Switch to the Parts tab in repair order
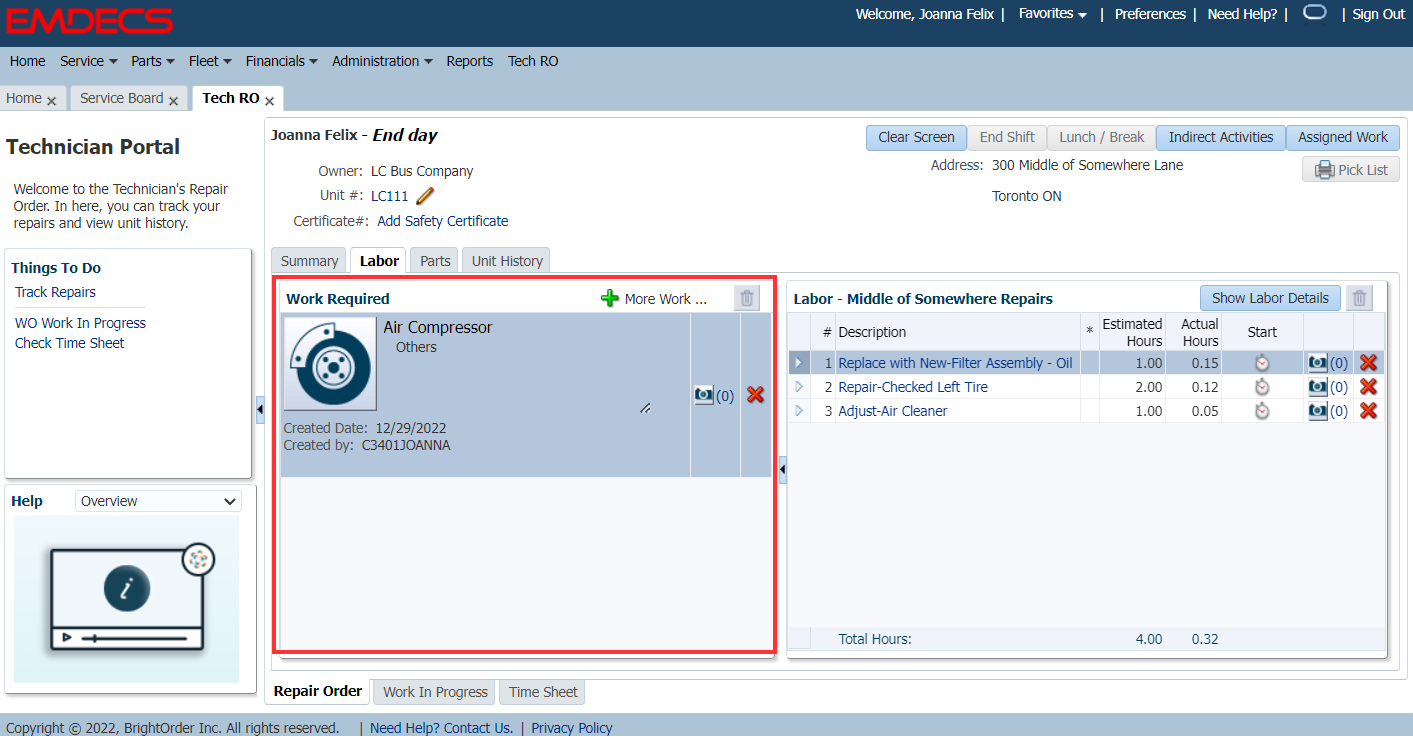The height and width of the screenshot is (736, 1413). click(x=435, y=261)
